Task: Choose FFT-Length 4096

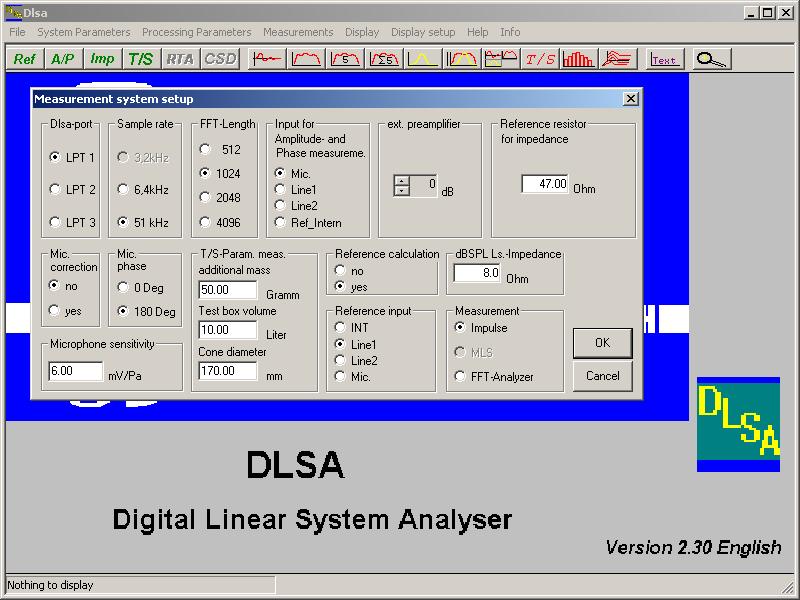Action: tap(220, 222)
